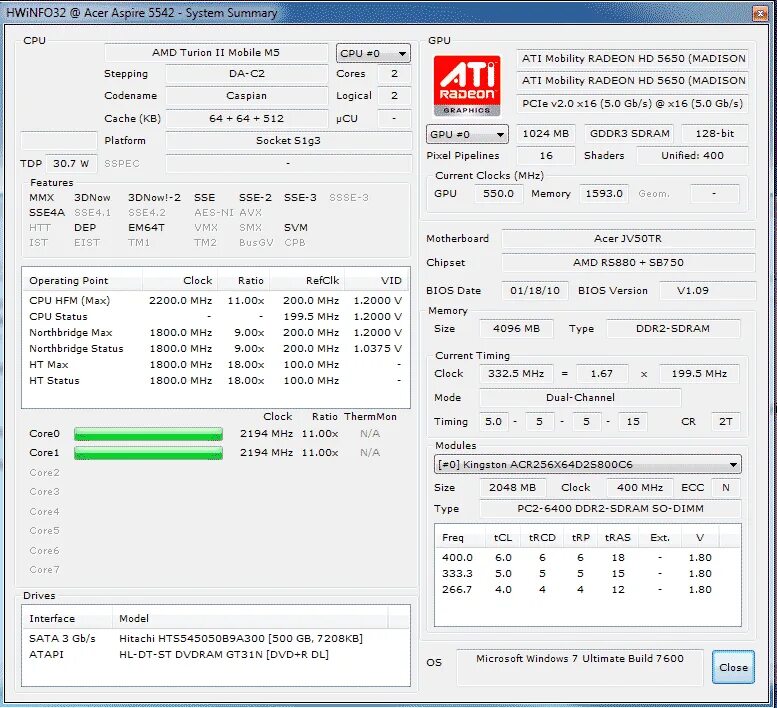Click the Cores count value field
Screen dimensions: 777x708
[394, 73]
